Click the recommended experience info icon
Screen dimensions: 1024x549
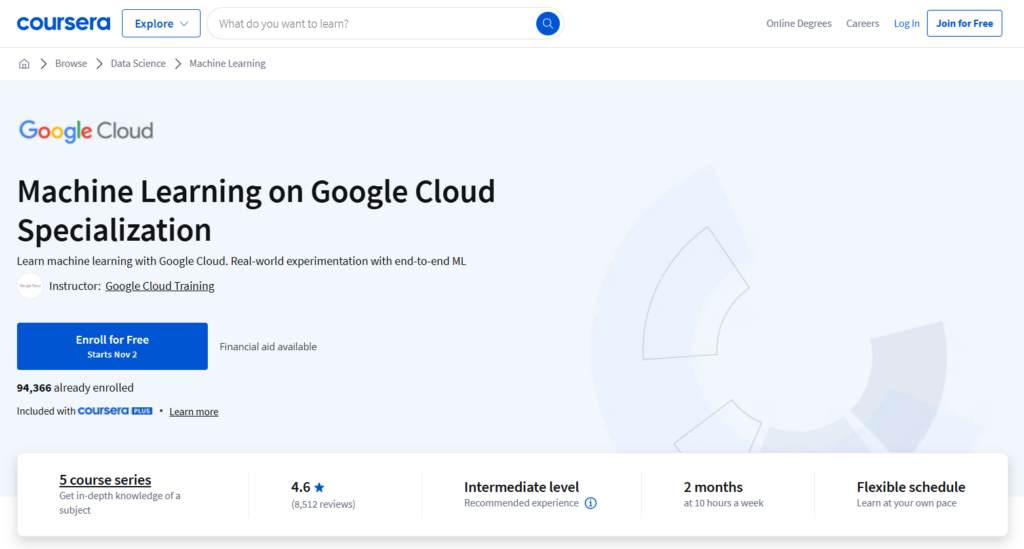(x=590, y=503)
